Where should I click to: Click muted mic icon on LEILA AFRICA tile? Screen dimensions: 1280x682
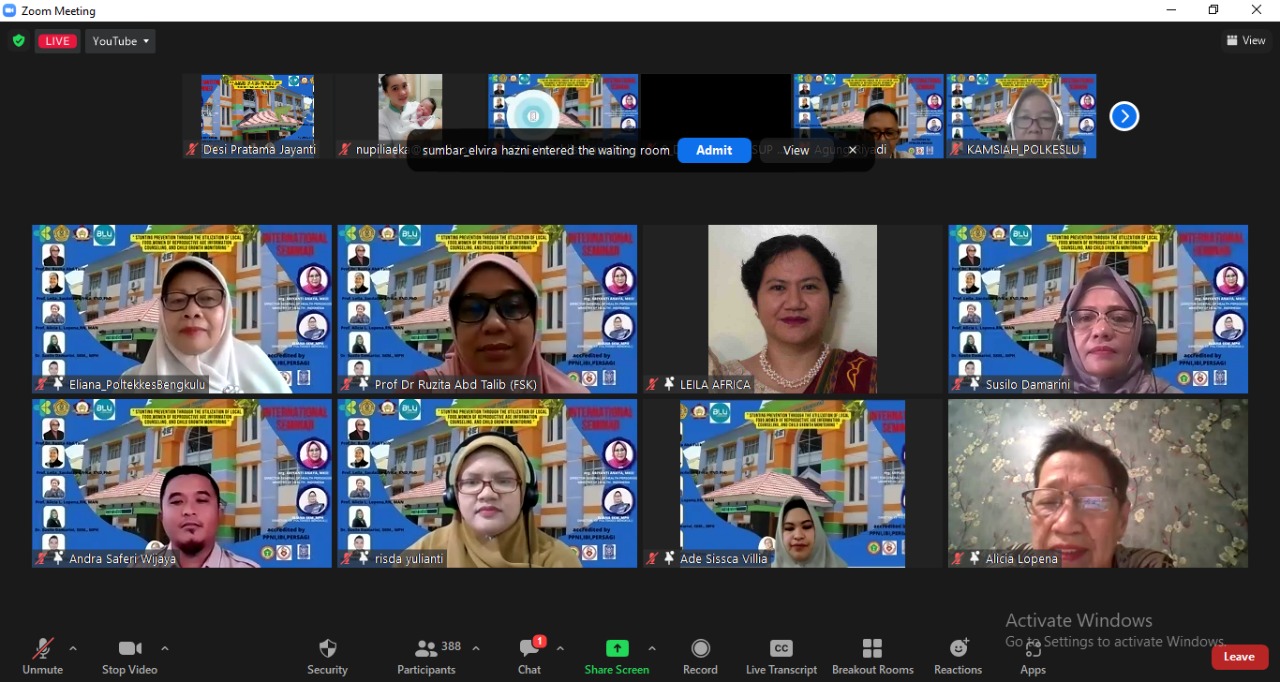click(653, 384)
